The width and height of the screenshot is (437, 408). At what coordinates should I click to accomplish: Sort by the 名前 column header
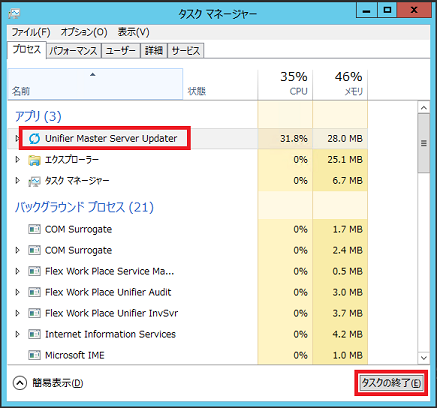coord(95,84)
